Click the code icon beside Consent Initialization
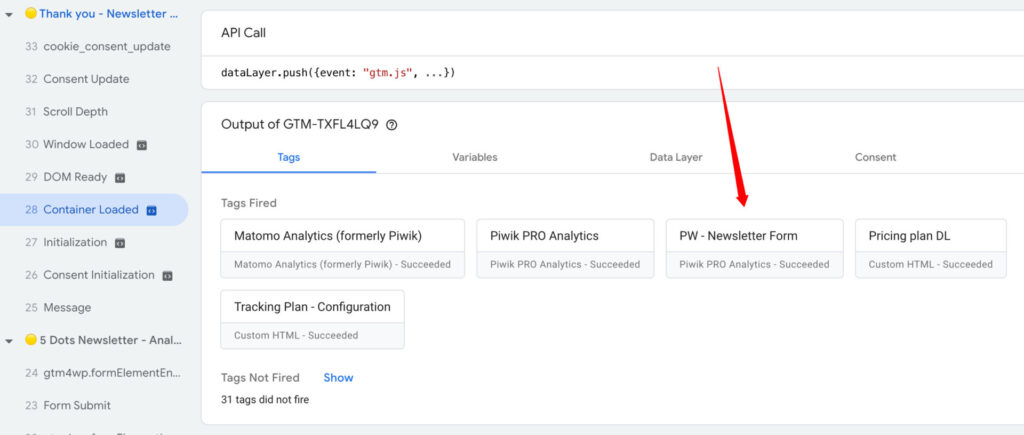The width and height of the screenshot is (1024, 435). 168,275
